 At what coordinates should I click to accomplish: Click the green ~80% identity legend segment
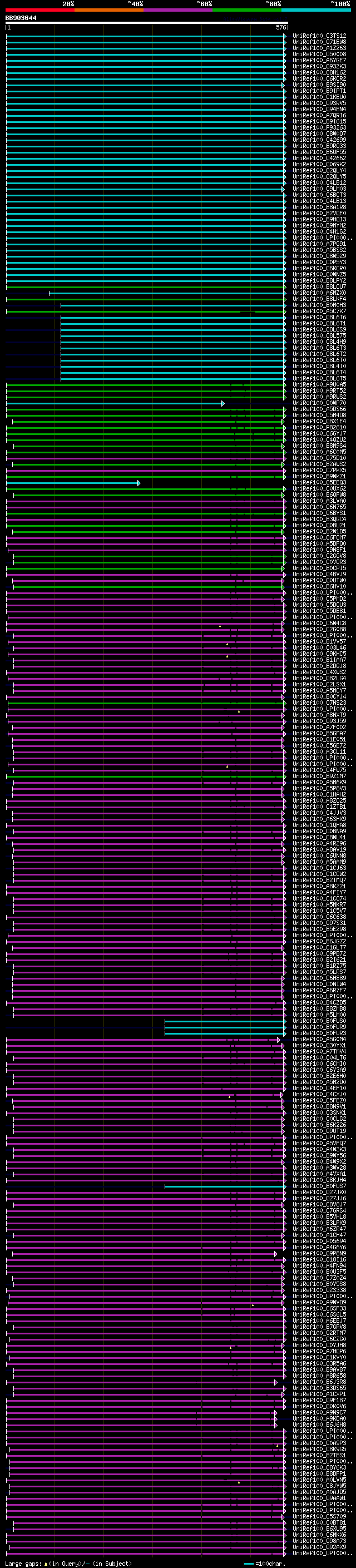click(247, 10)
